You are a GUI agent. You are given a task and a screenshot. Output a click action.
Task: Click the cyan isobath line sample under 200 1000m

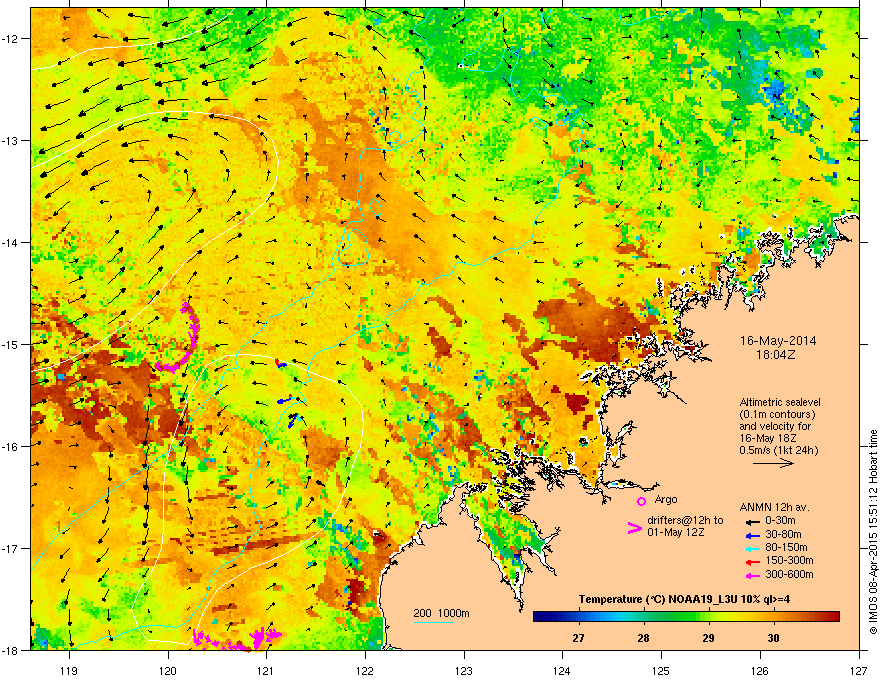[434, 623]
